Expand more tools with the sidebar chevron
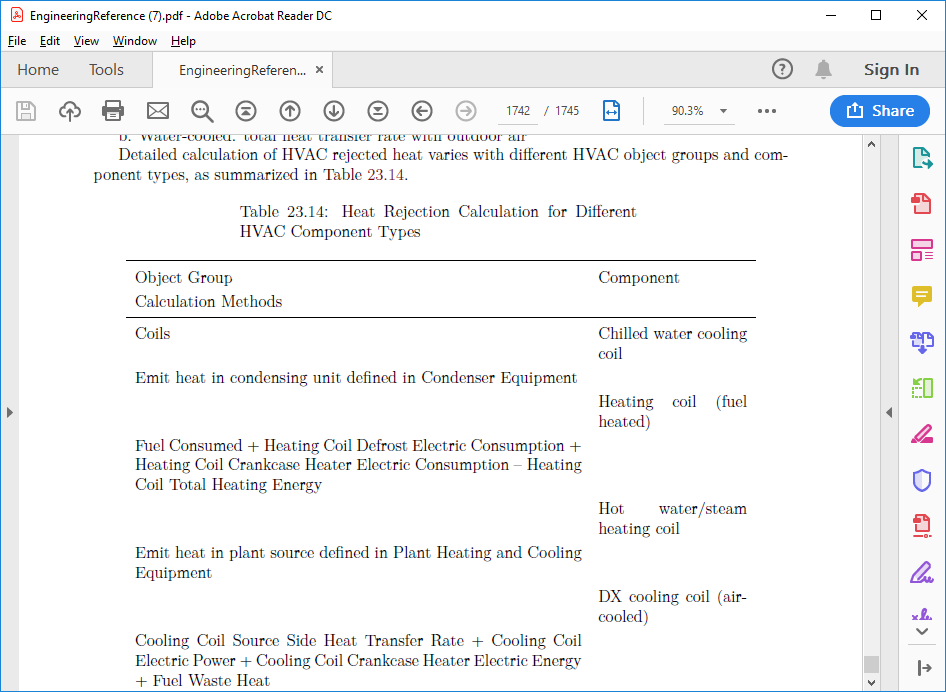This screenshot has height=692, width=946. (921, 630)
